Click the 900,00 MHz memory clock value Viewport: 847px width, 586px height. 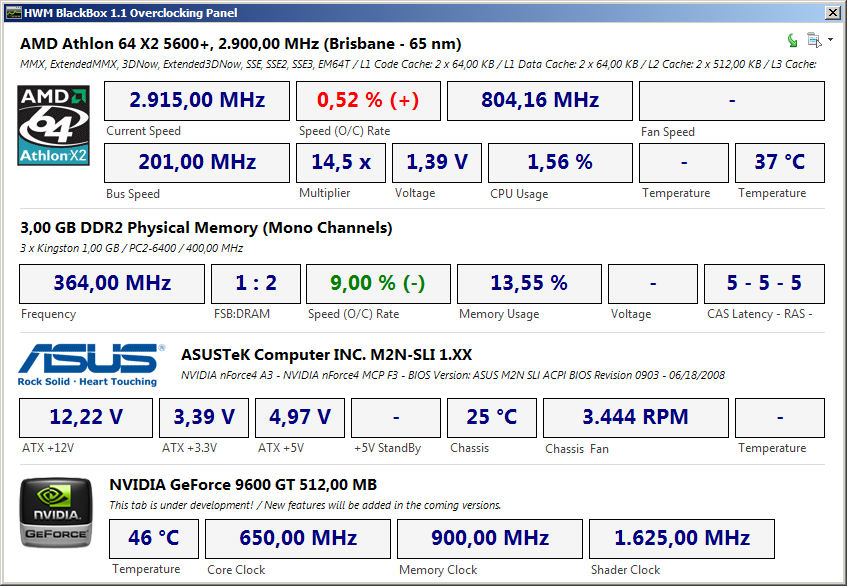point(490,538)
